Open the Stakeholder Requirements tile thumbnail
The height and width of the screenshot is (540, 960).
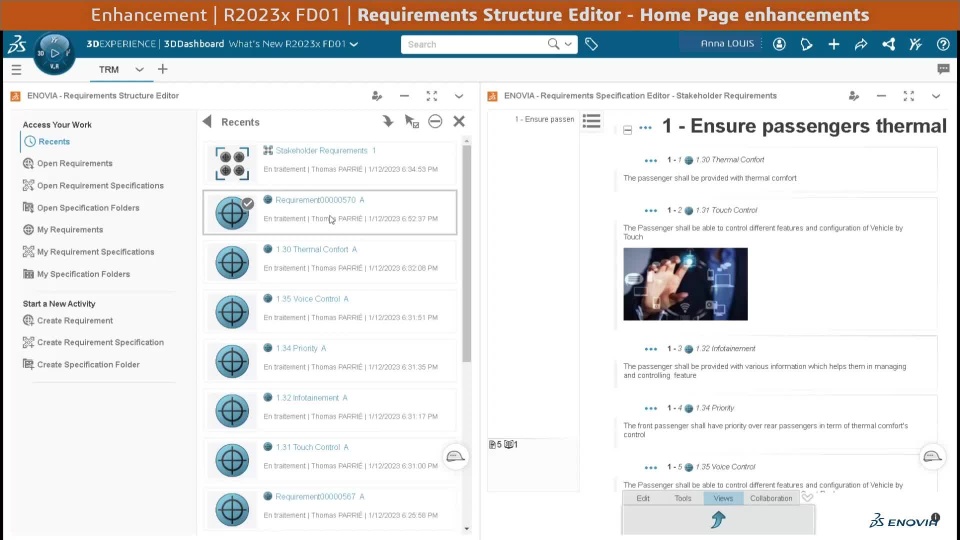click(x=232, y=163)
